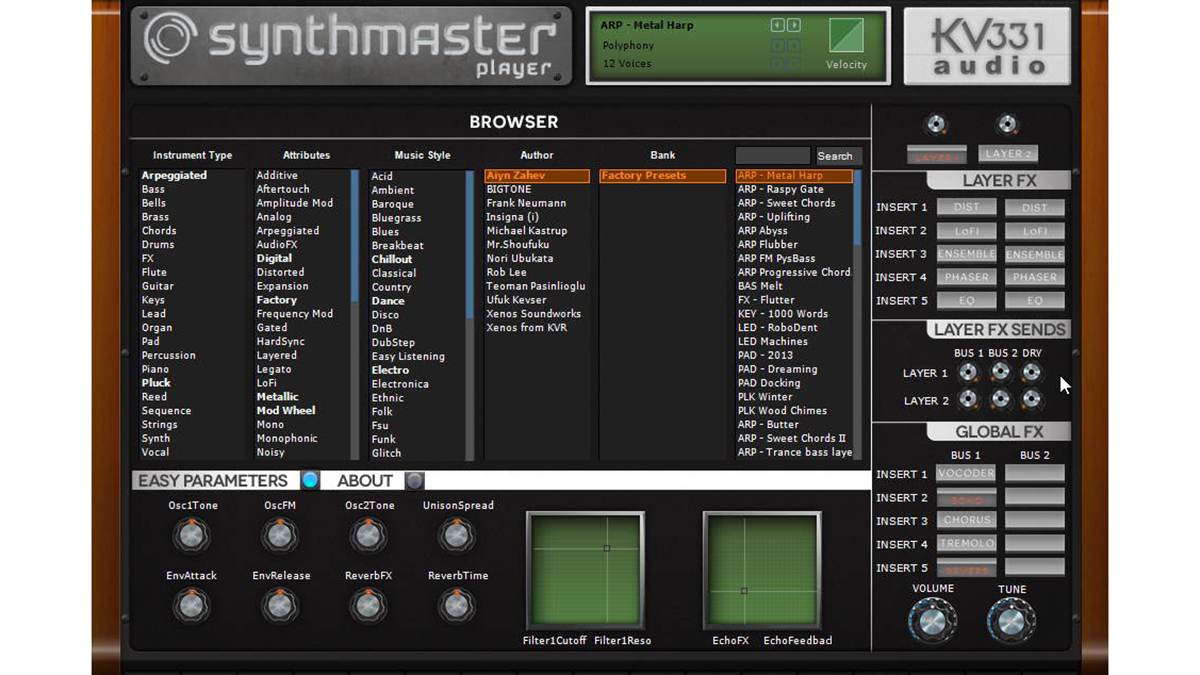Adjust the ReverbTime knob
The height and width of the screenshot is (675, 1200).
pyautogui.click(x=457, y=606)
